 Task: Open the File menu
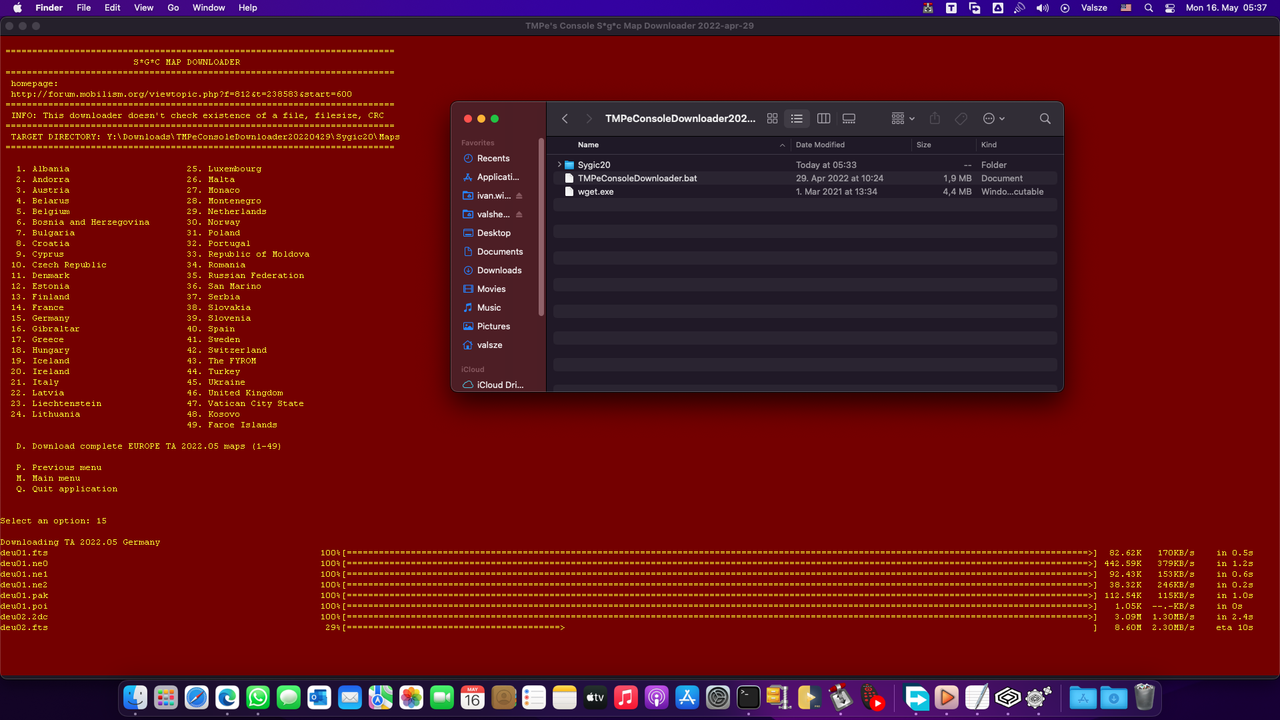[84, 7]
